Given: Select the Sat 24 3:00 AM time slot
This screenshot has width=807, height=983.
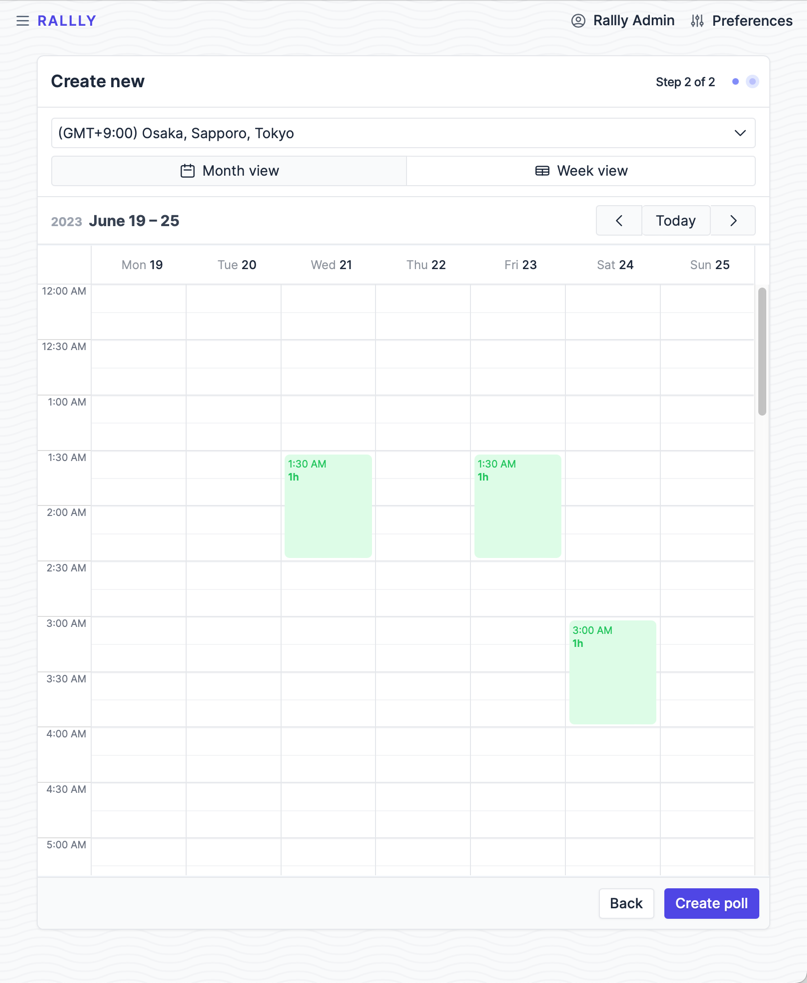Looking at the screenshot, I should pyautogui.click(x=613, y=672).
